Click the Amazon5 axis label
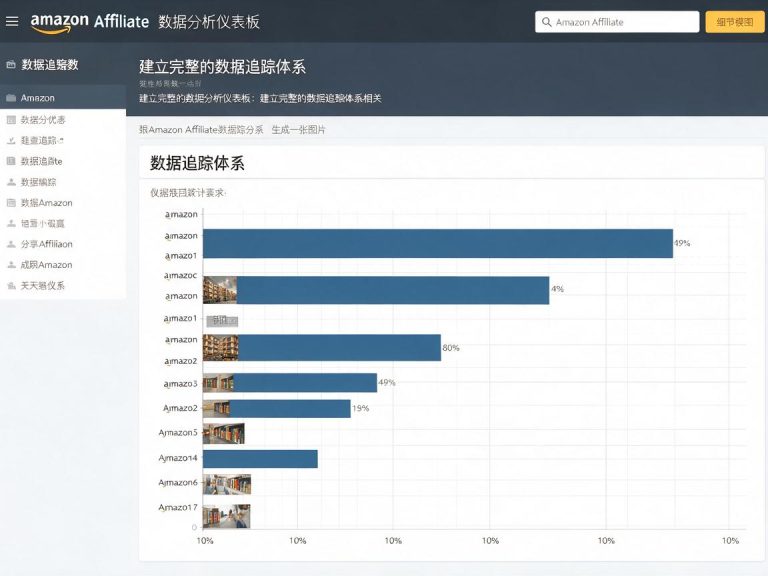The width and height of the screenshot is (768, 576). pos(178,432)
